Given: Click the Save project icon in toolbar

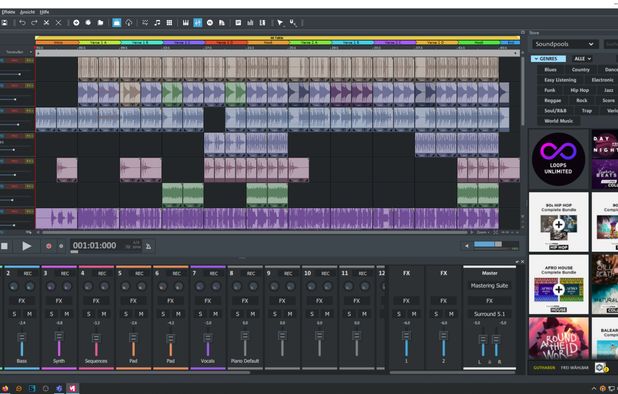Looking at the screenshot, I should (4, 23).
